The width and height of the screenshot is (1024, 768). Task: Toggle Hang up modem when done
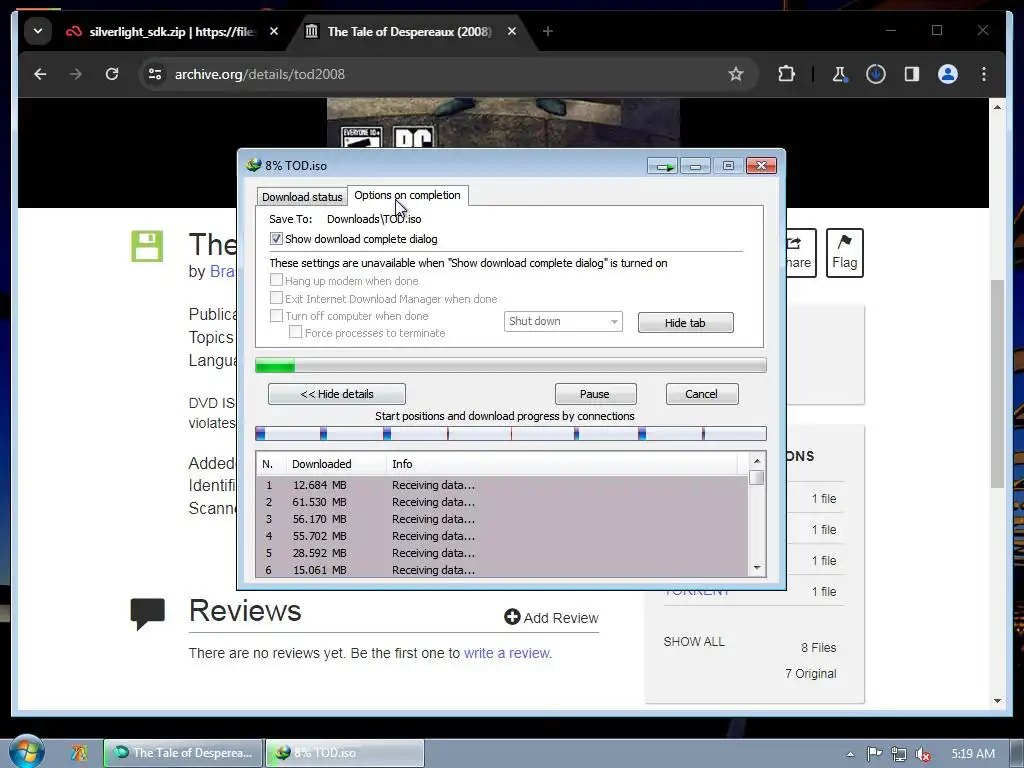276,280
